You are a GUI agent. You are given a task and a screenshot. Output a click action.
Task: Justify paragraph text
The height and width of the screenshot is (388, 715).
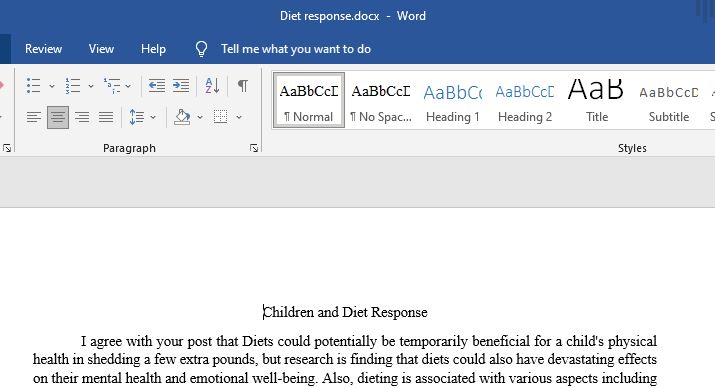point(106,118)
